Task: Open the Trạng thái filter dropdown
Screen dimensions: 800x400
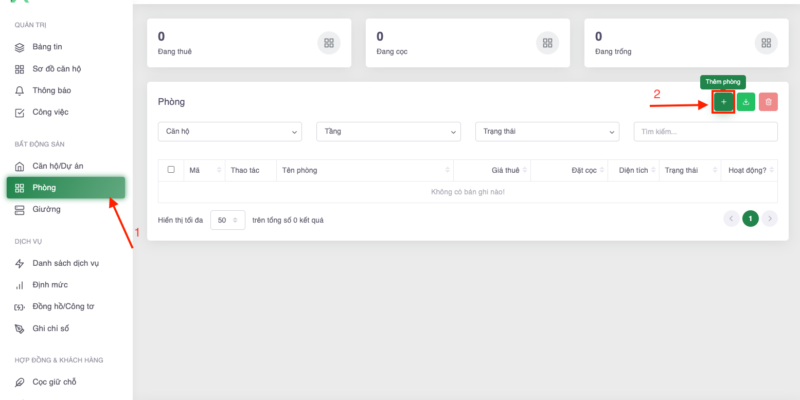Action: pos(546,132)
